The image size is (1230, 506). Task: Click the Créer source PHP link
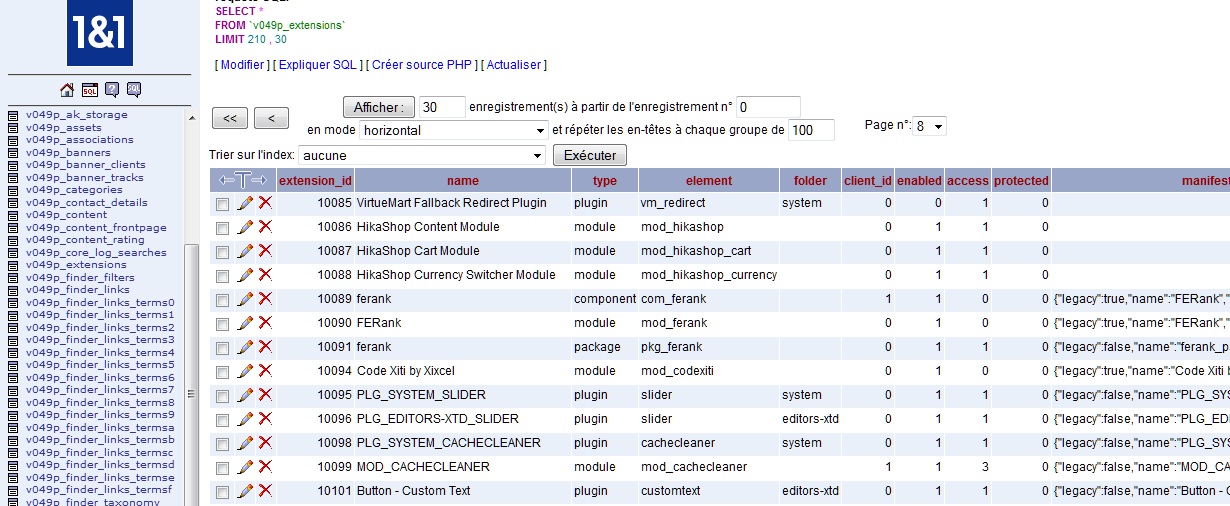(421, 65)
